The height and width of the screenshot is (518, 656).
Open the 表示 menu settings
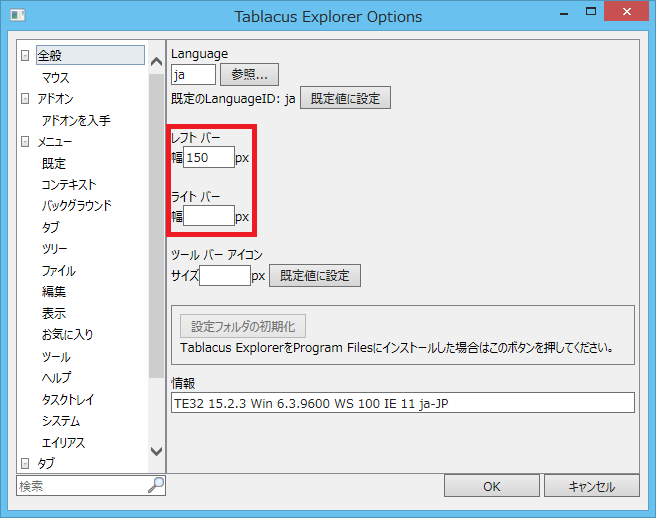coord(54,313)
